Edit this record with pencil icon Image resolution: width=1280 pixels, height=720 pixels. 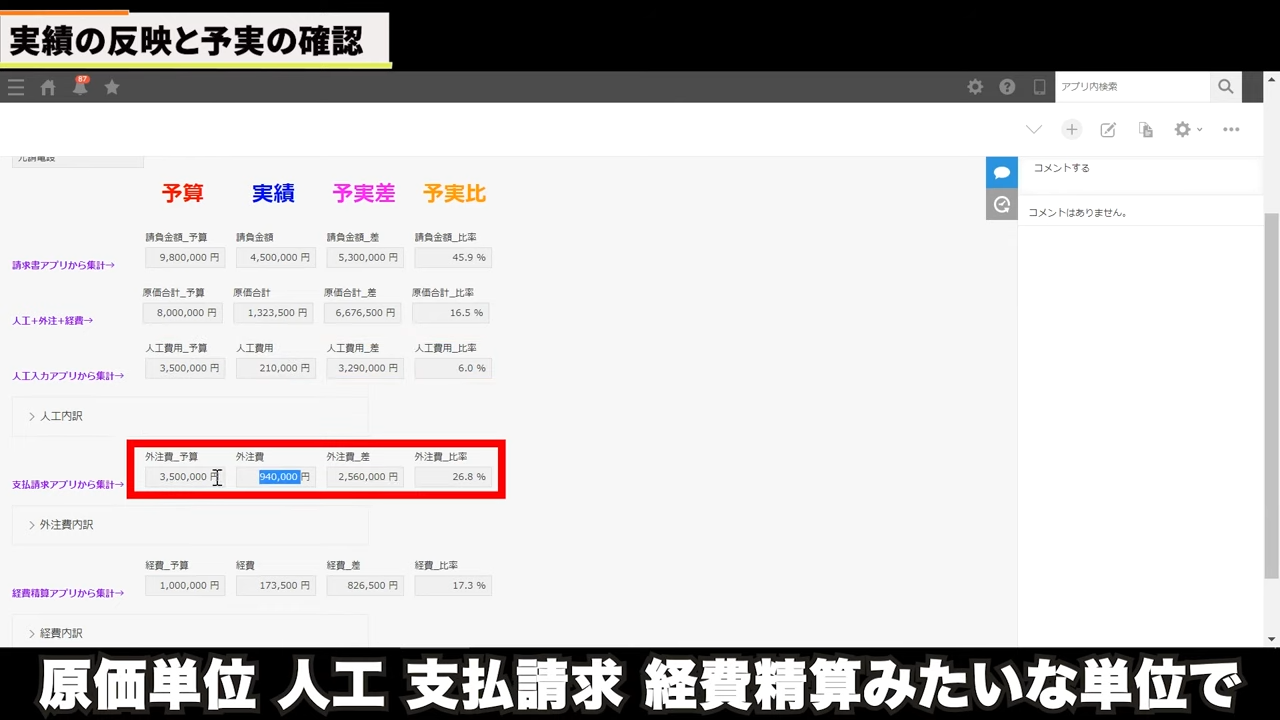point(1108,130)
